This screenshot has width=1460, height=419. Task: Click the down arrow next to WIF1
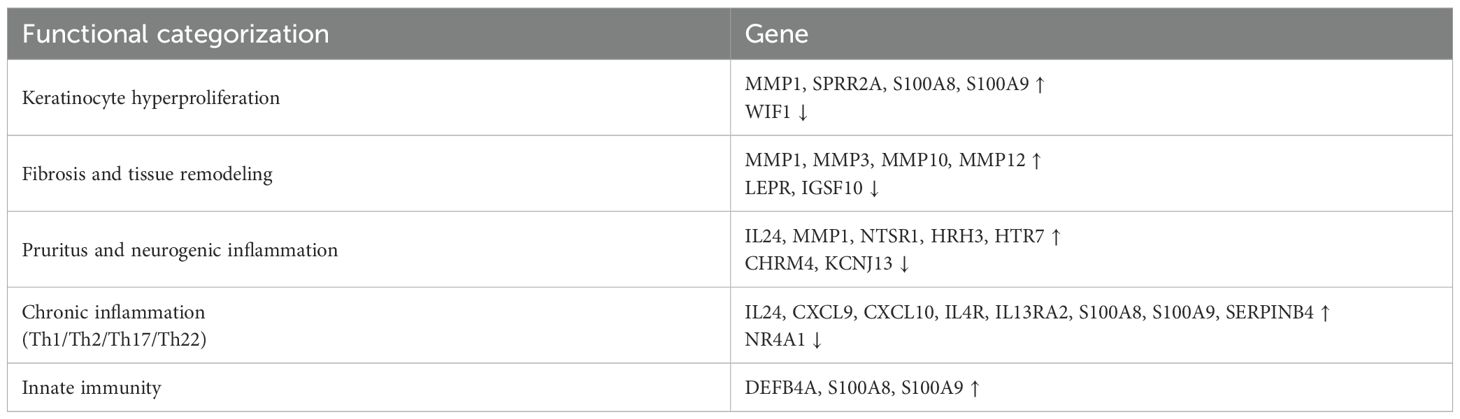[802, 110]
